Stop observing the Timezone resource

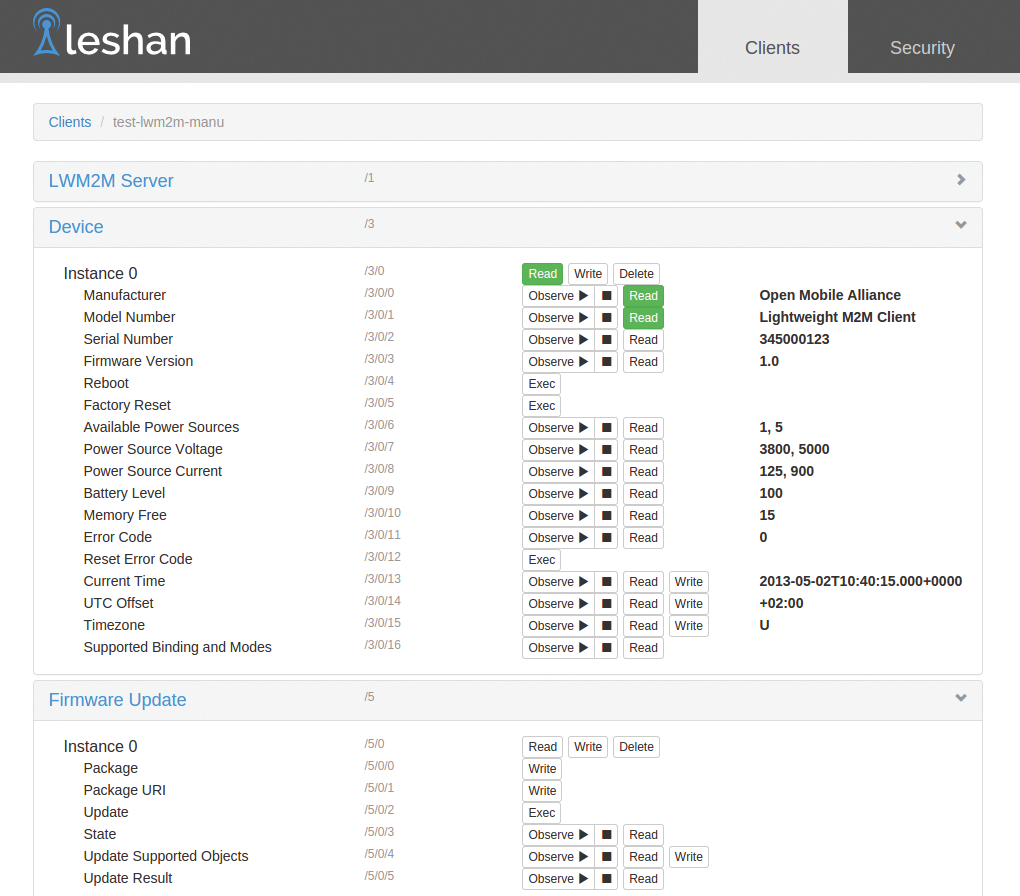click(x=606, y=625)
